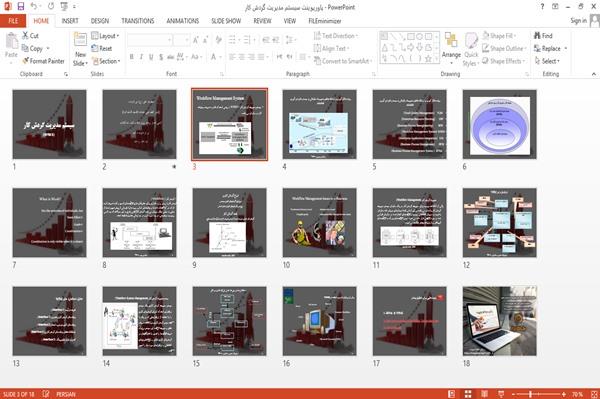Click the Undo arrow icon

pos(34,7)
